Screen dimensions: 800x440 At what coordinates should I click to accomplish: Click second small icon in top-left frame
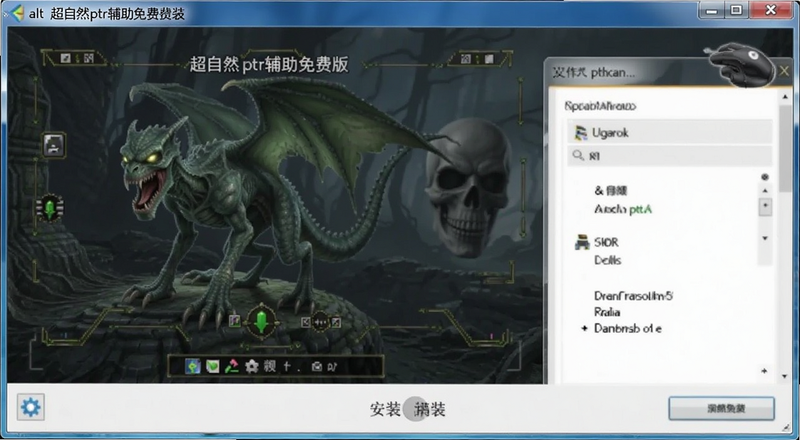point(88,58)
